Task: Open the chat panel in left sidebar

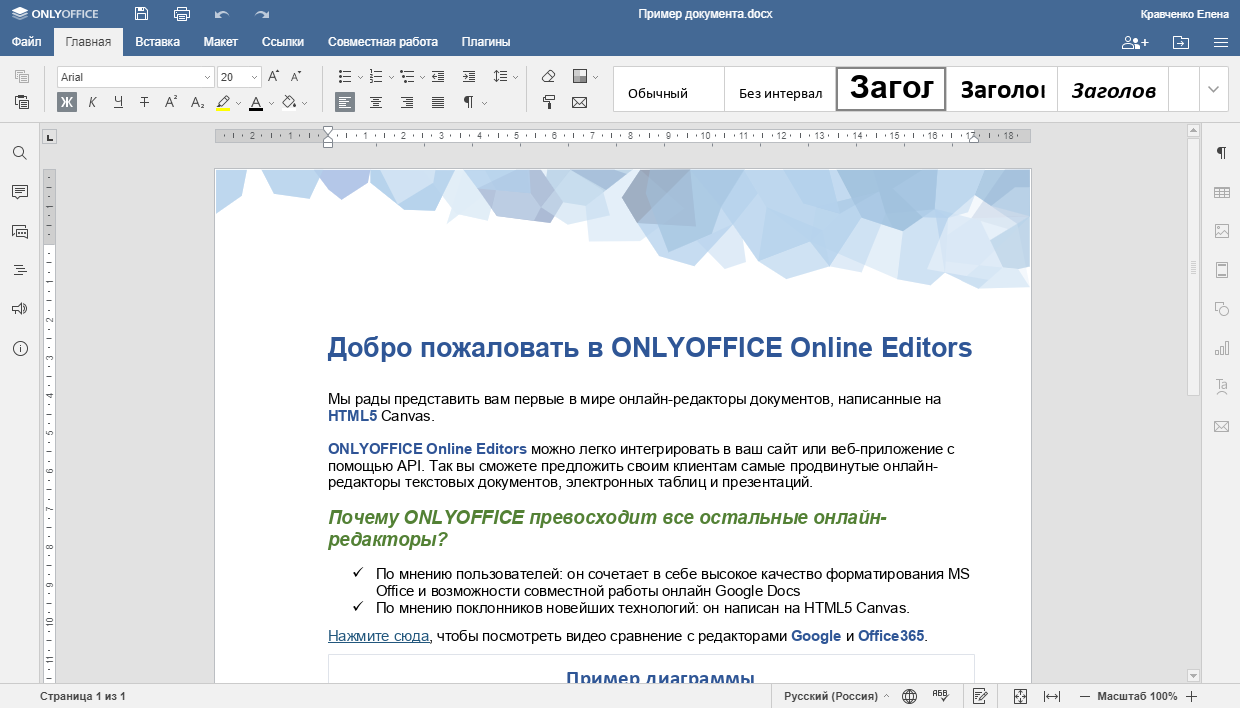Action: point(20,231)
